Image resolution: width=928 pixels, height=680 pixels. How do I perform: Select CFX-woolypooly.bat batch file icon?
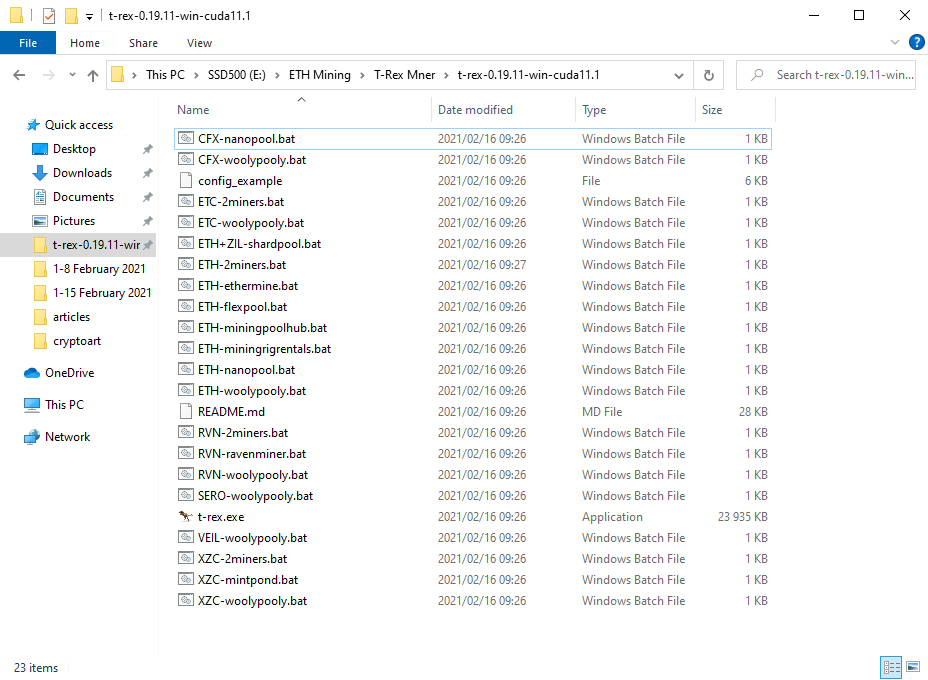click(186, 159)
